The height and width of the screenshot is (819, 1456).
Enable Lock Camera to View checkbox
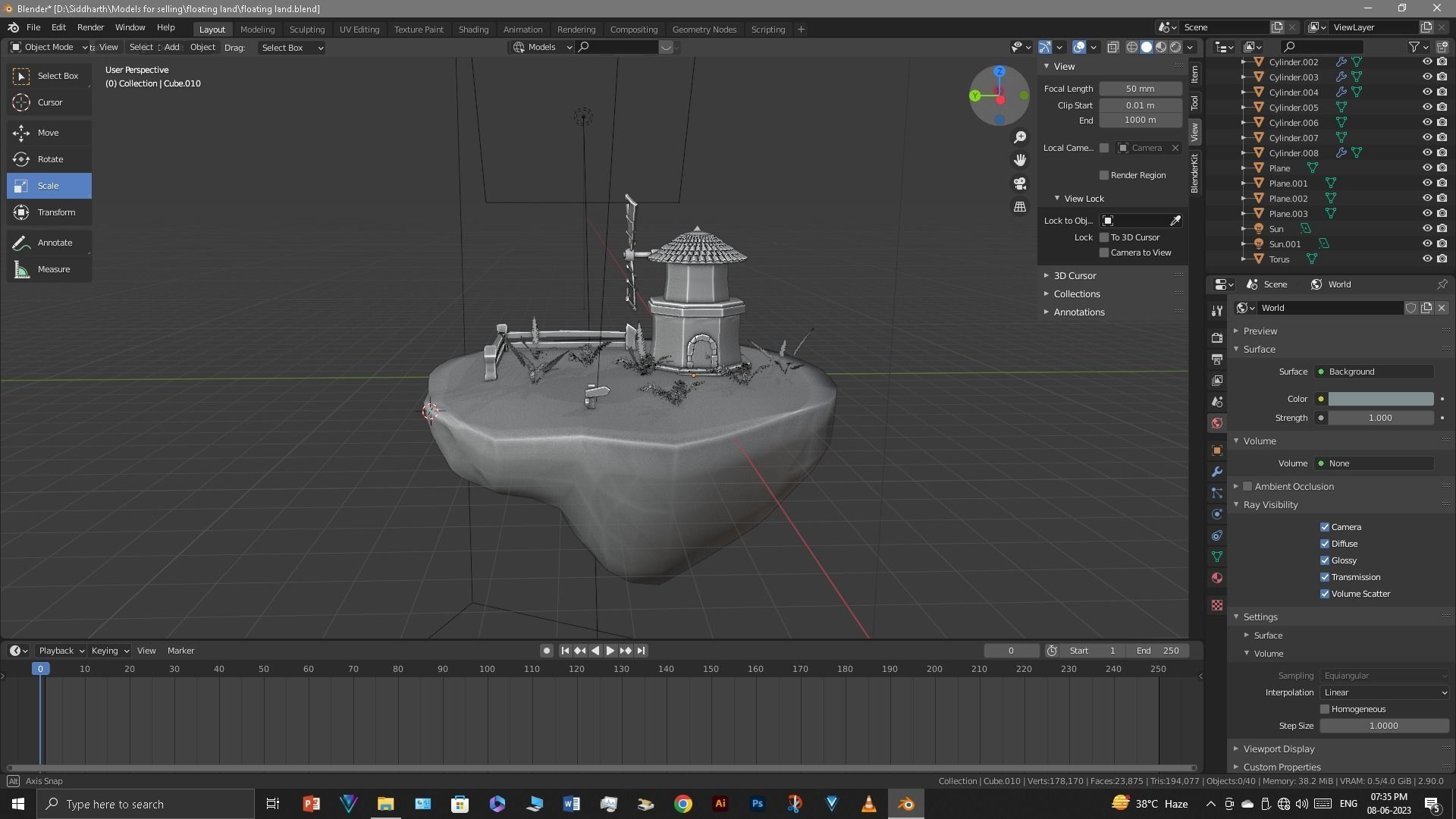click(x=1104, y=253)
